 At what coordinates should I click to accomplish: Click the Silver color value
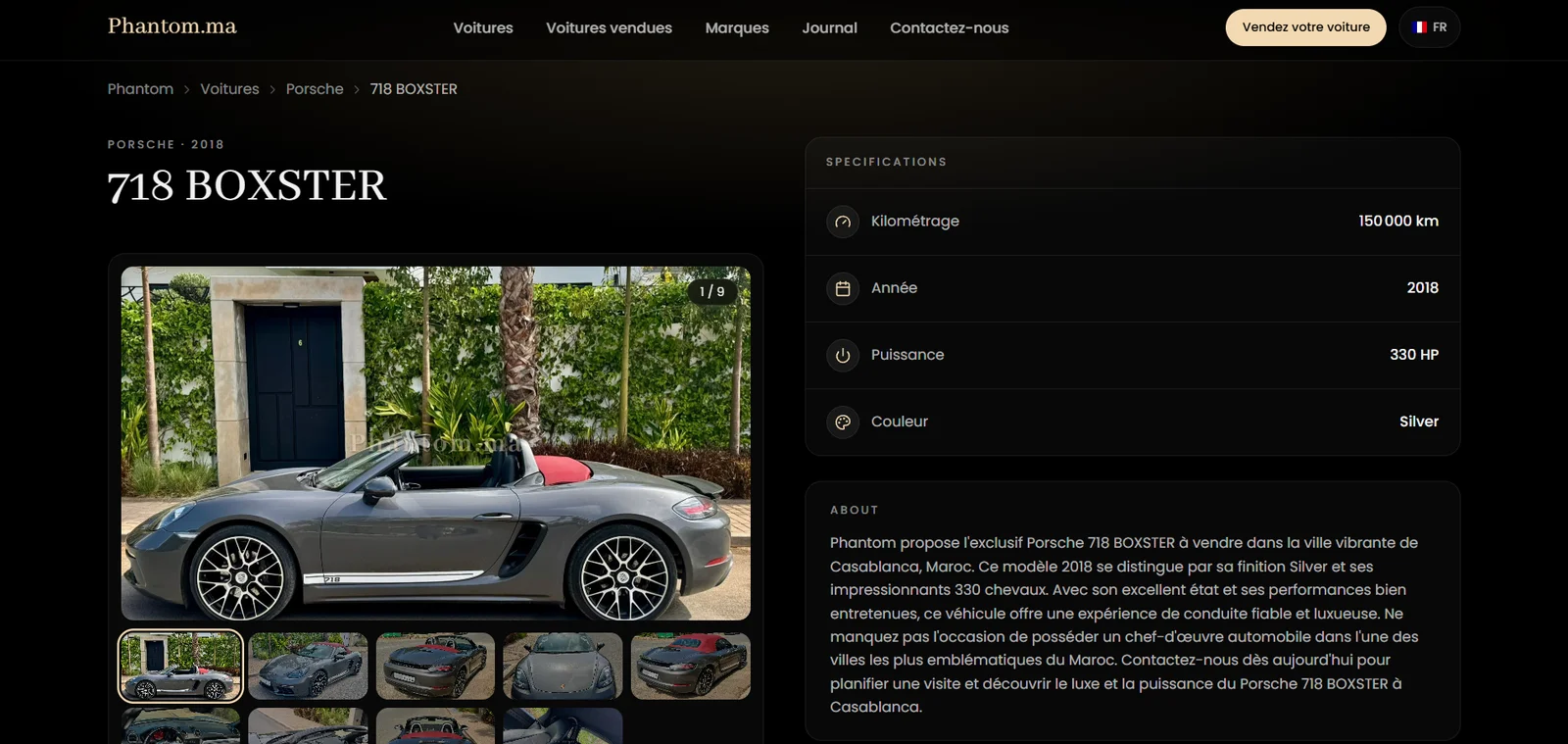[1419, 422]
